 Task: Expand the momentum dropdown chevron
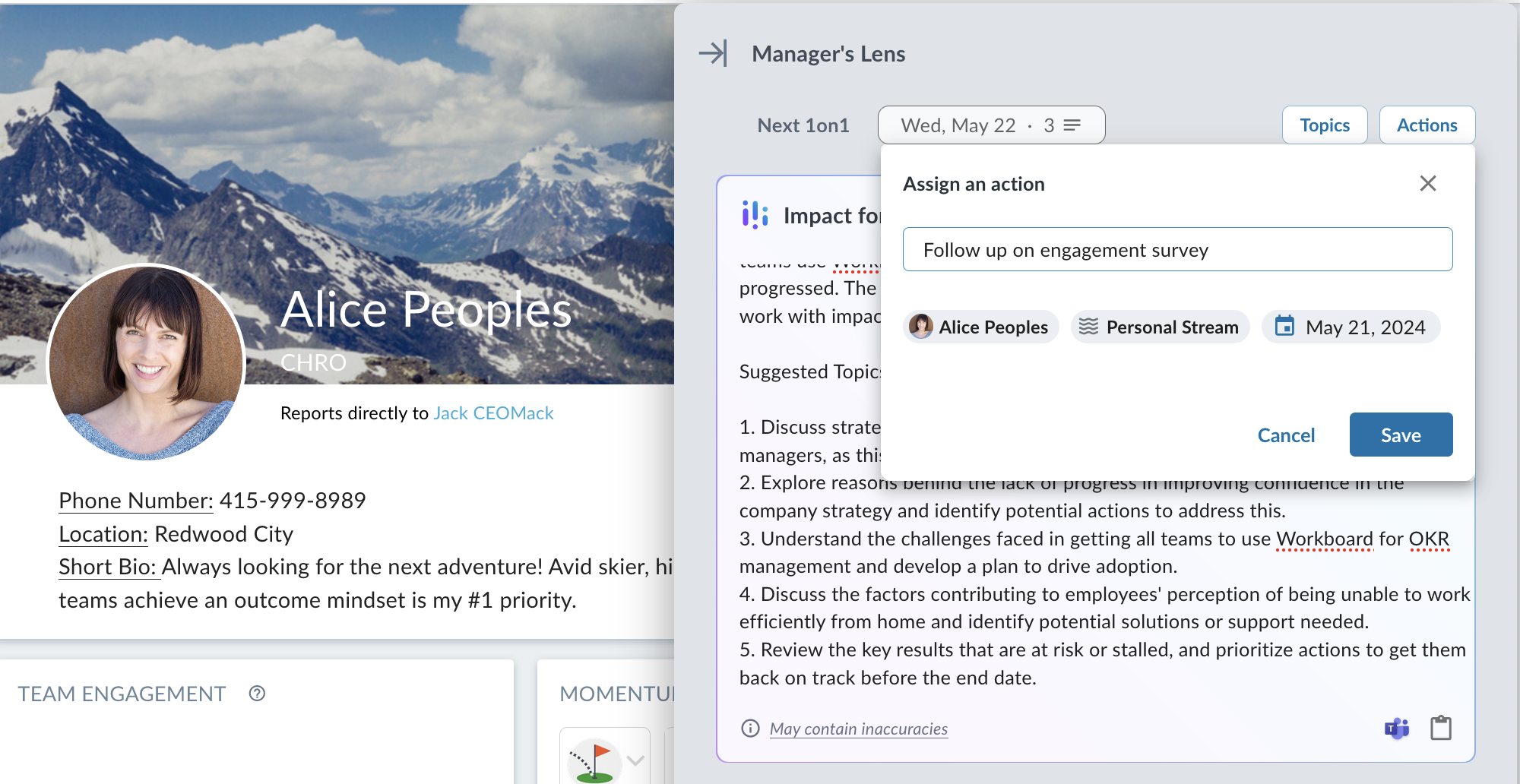coord(636,760)
